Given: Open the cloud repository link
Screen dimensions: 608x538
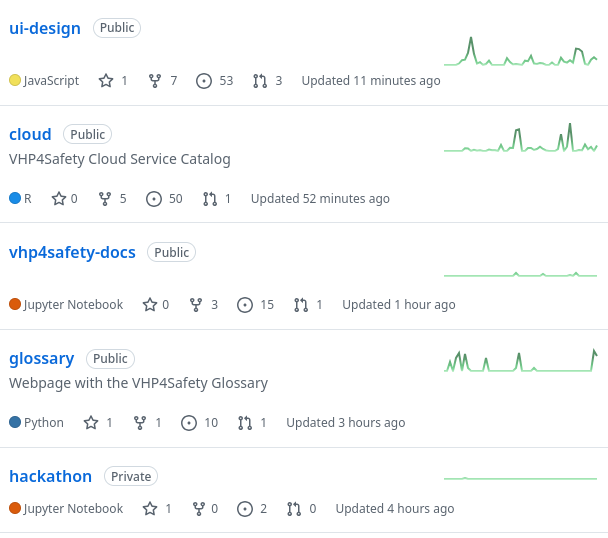Looking at the screenshot, I should [30, 134].
